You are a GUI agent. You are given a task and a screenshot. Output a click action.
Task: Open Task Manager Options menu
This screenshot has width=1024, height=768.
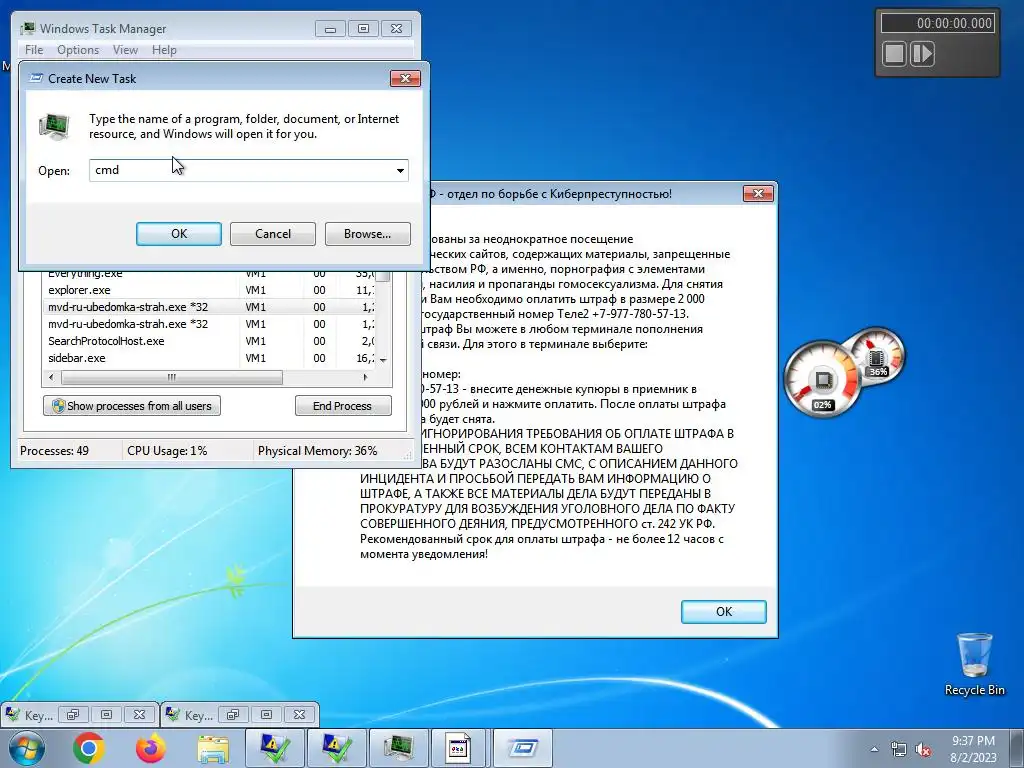78,50
